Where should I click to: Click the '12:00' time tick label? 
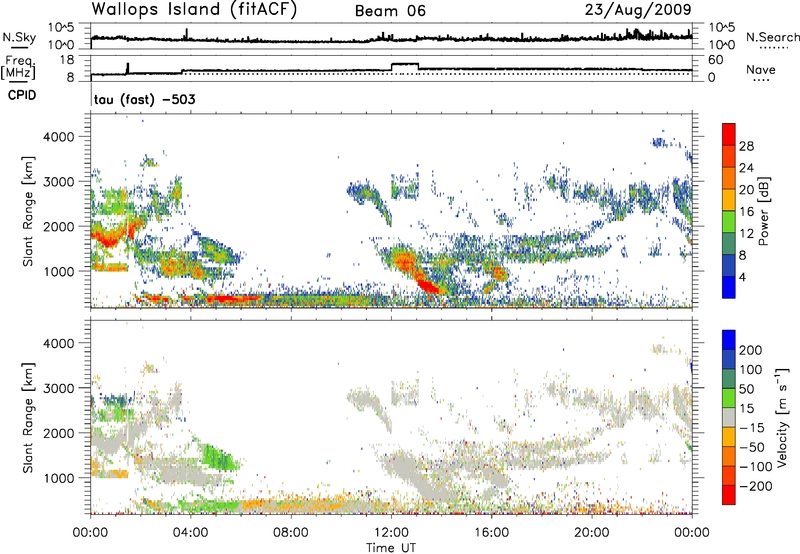[x=391, y=532]
